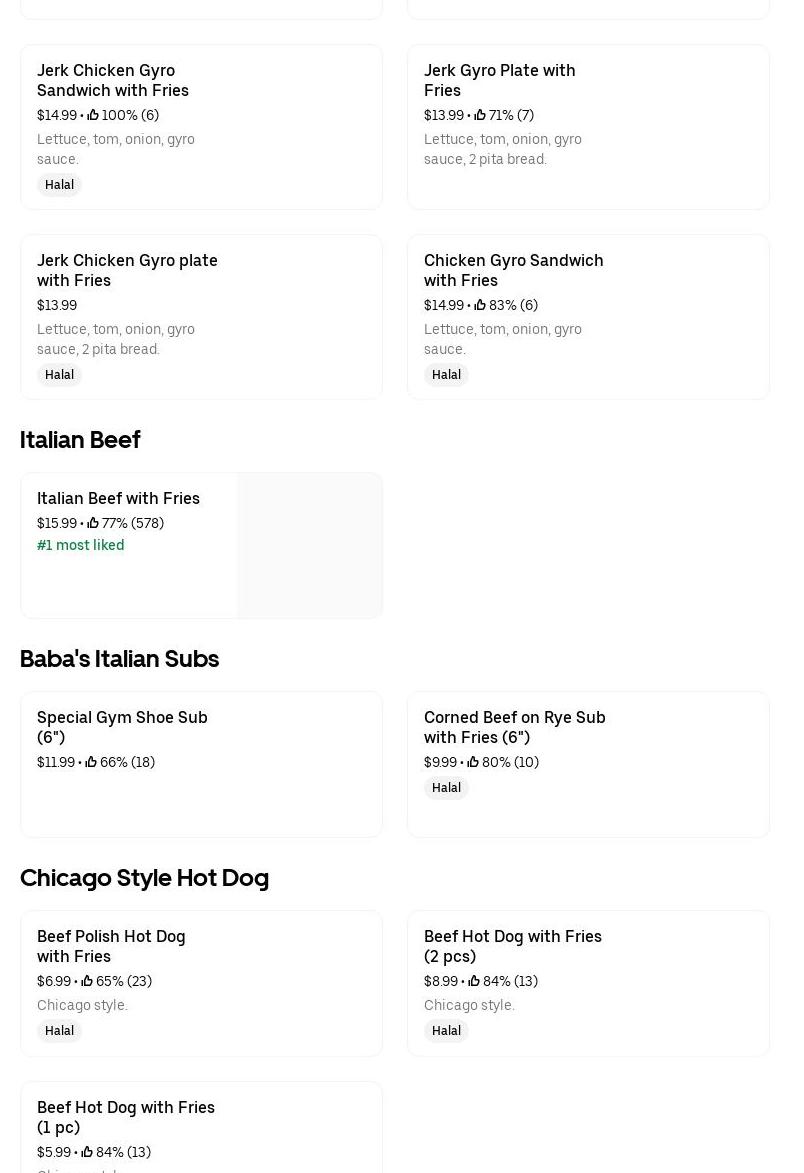Click the "#1 most liked" label
This screenshot has width=804, height=1173.
point(81,545)
